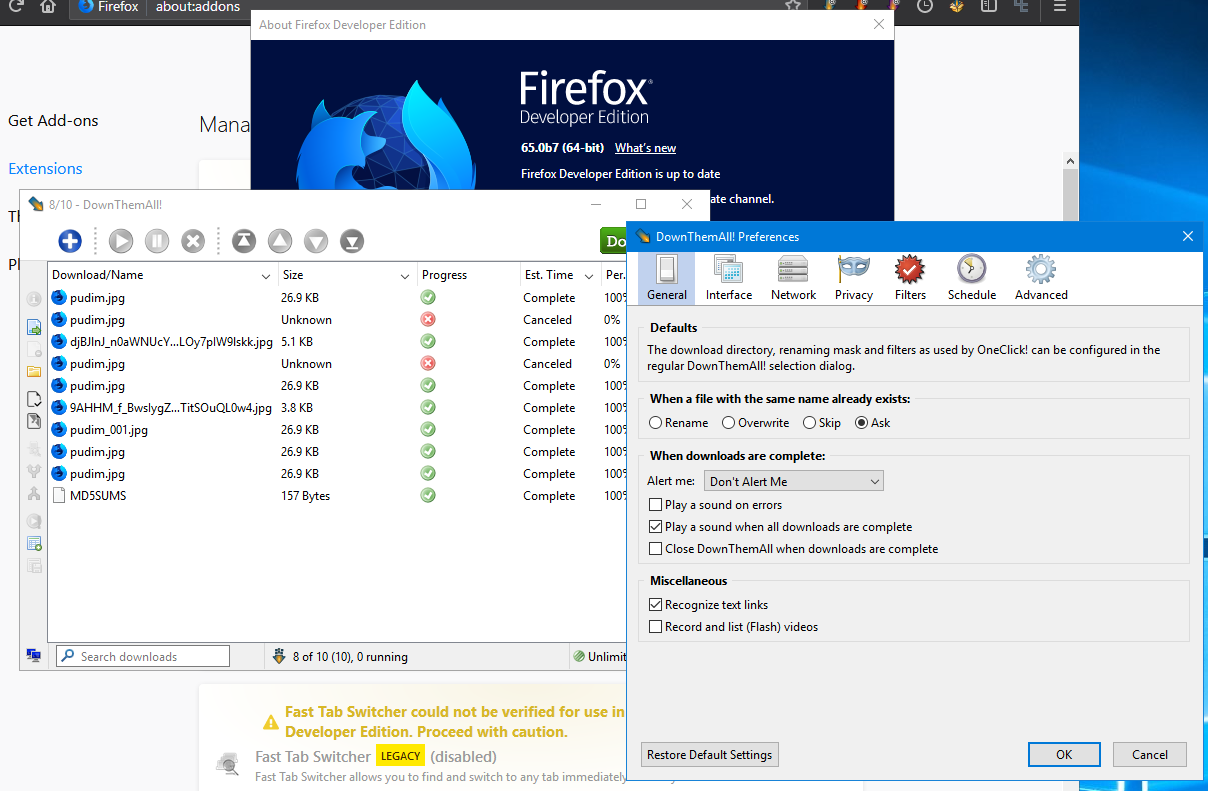Switch to Filters preferences tab

pos(910,278)
